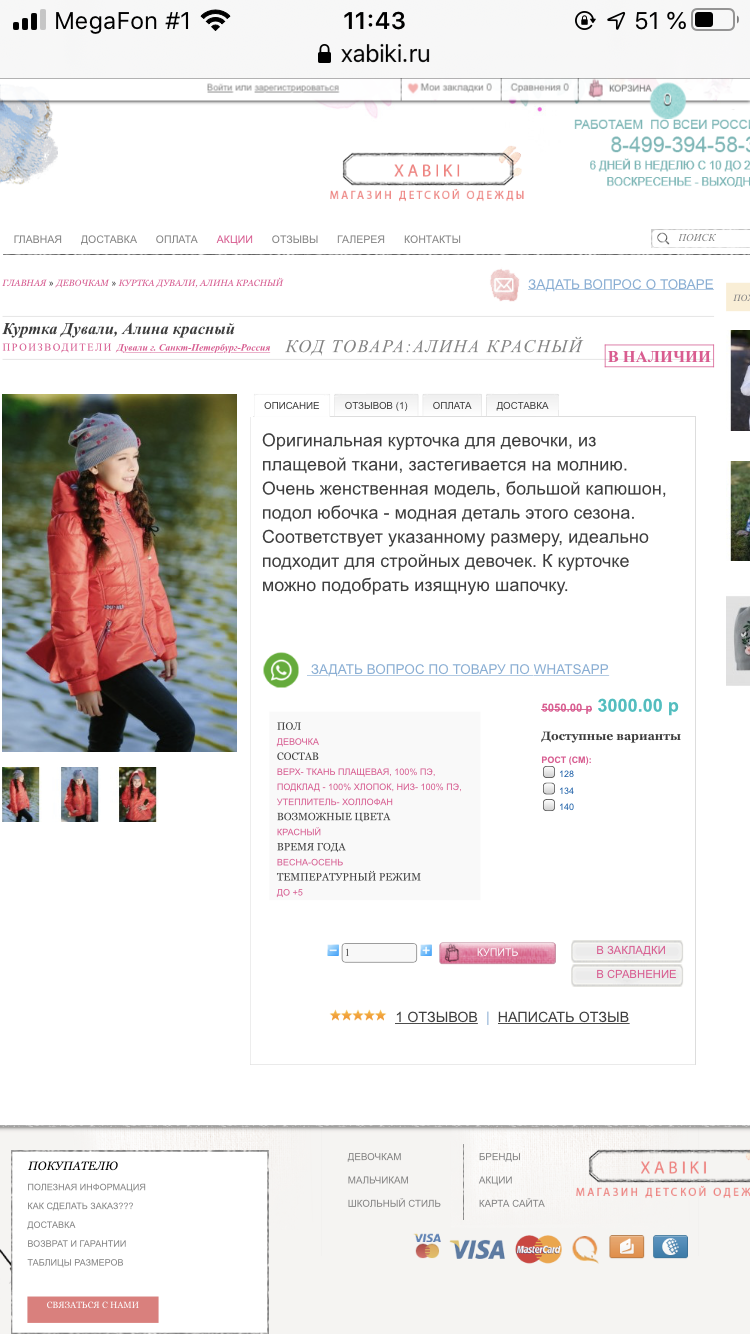
Task: Select the 128 height checkbox
Action: [548, 773]
